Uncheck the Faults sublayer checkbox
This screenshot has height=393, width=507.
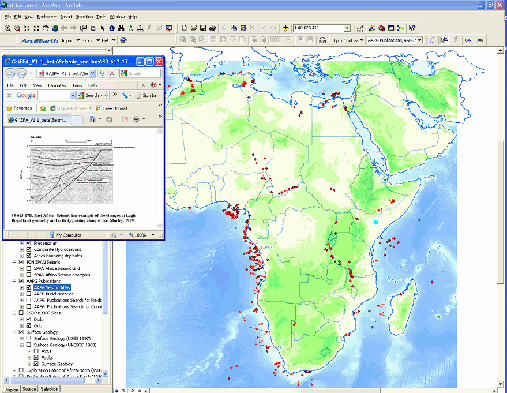click(x=37, y=357)
